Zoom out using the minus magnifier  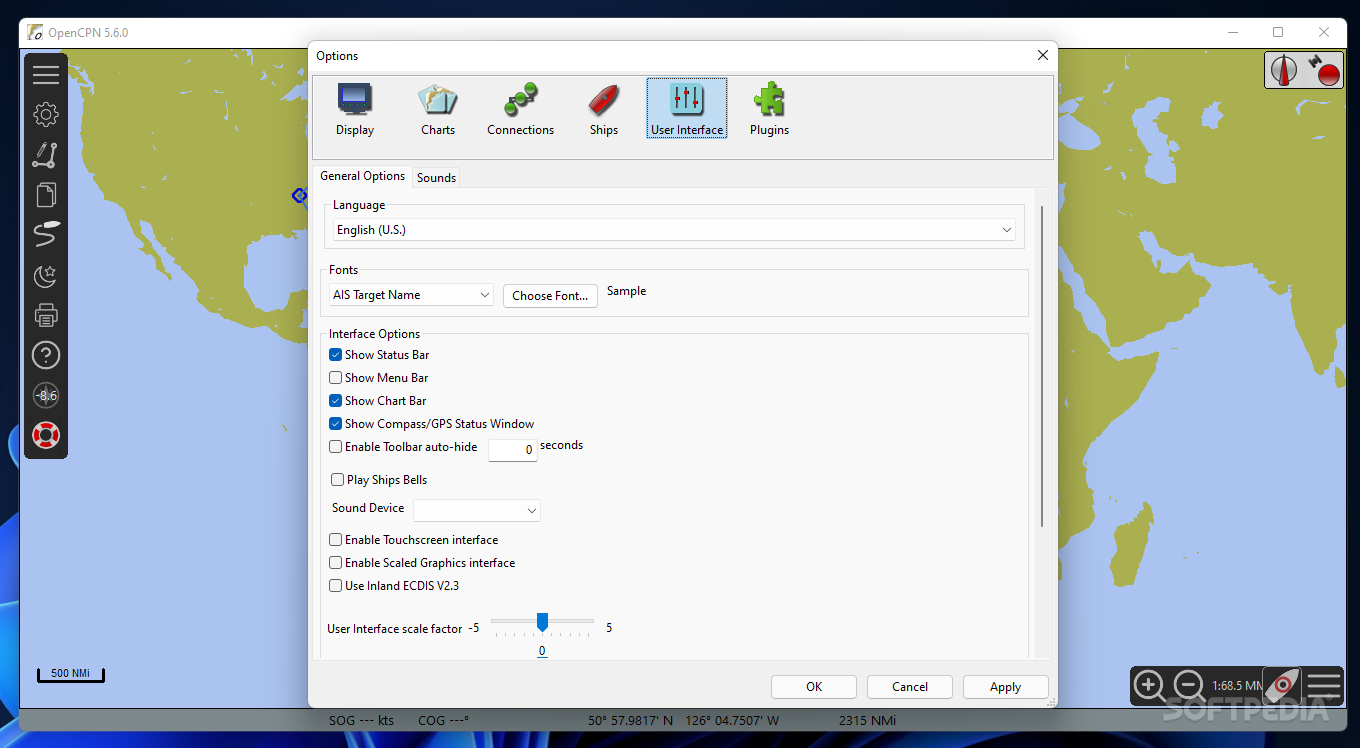(x=1189, y=686)
